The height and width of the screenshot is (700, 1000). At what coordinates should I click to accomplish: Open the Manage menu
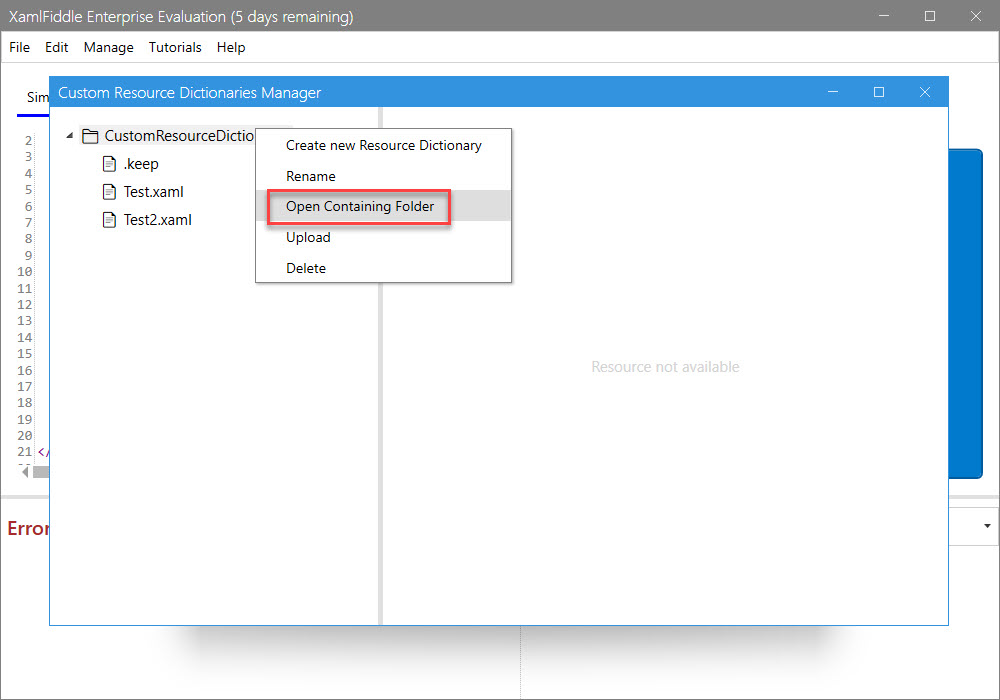point(108,47)
